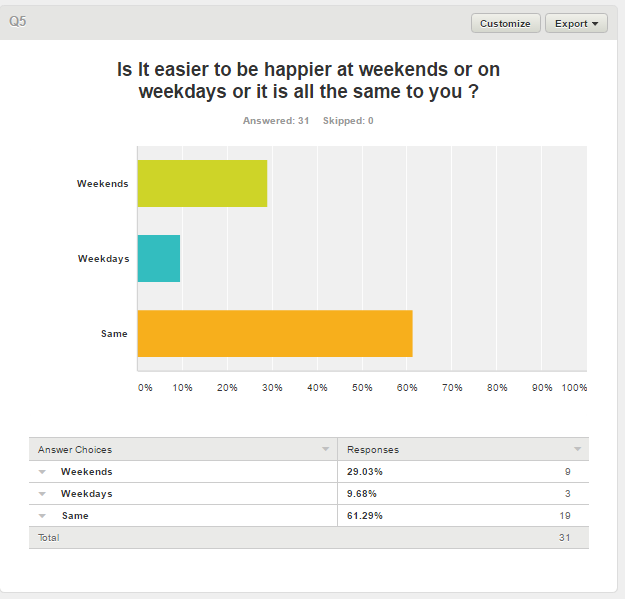Expand the Weekends row arrow in table
Viewport: 625px width, 599px height.
(43, 472)
